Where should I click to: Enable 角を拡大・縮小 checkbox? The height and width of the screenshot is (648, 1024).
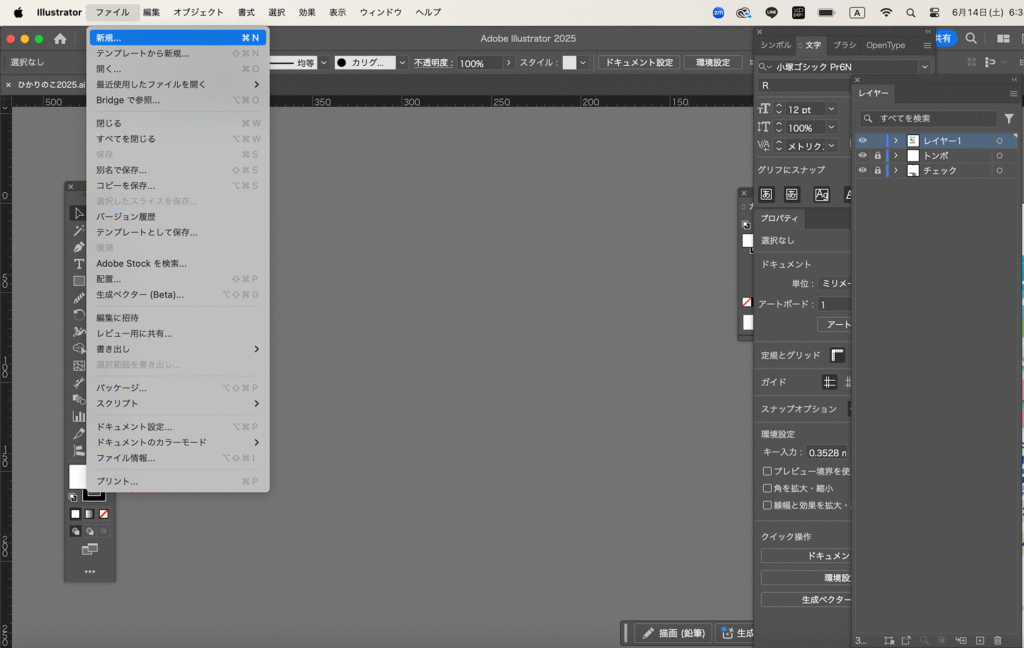click(767, 488)
